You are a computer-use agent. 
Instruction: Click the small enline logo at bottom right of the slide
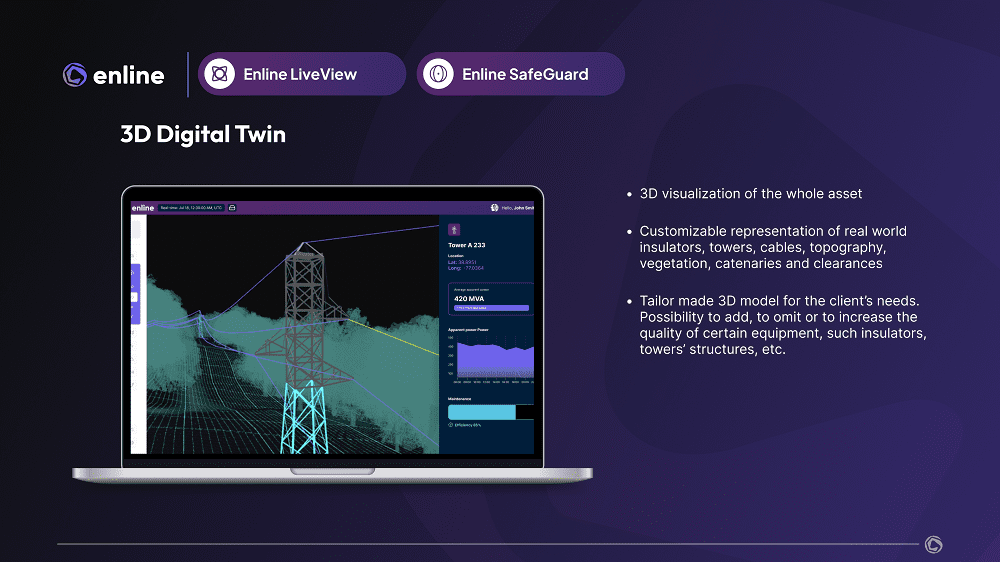pos(934,544)
